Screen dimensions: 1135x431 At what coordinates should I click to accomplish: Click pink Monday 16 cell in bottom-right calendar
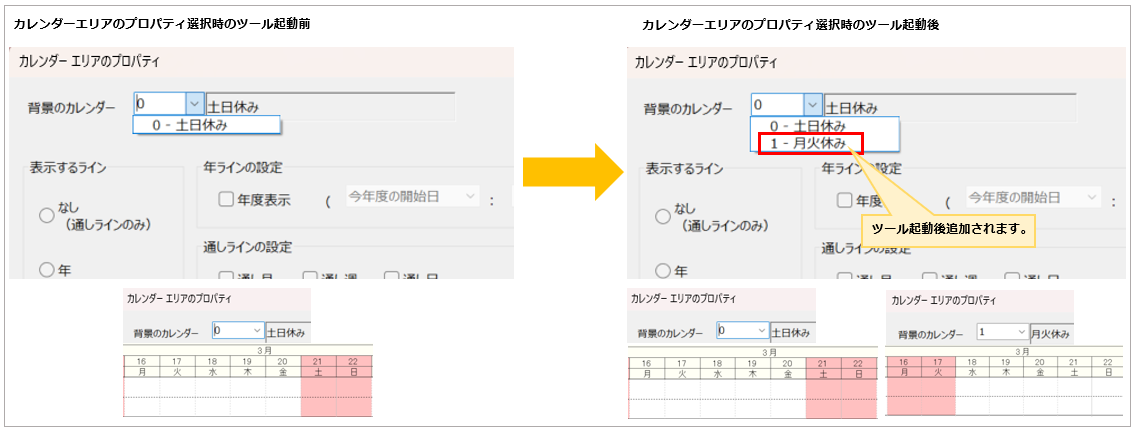coord(904,368)
